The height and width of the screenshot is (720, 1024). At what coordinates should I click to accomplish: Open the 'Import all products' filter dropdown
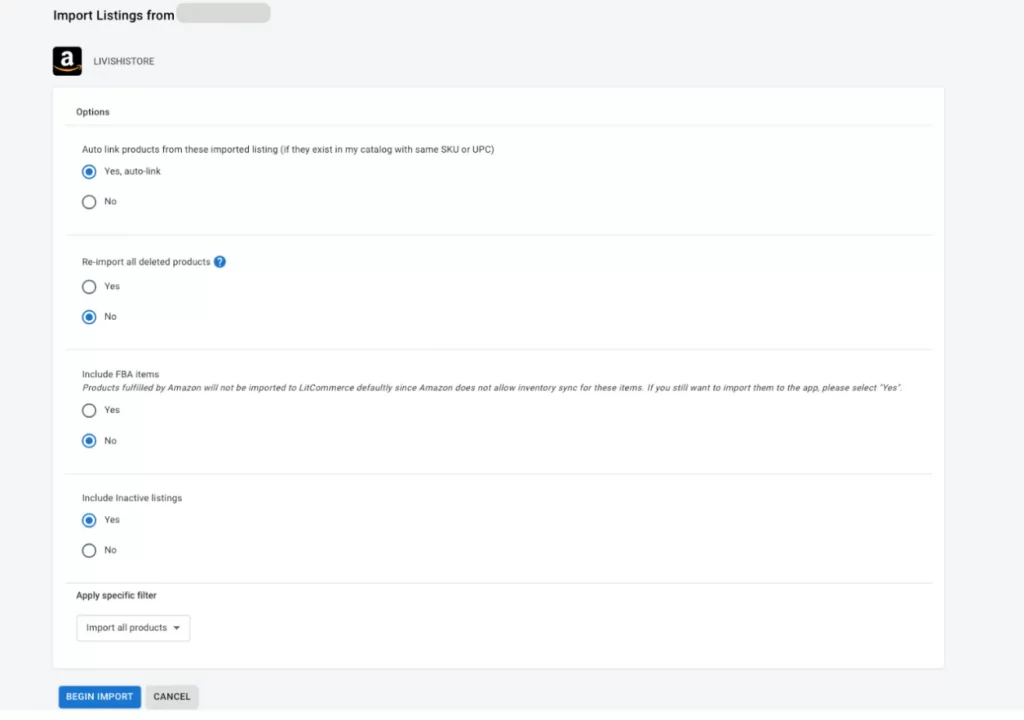(133, 628)
